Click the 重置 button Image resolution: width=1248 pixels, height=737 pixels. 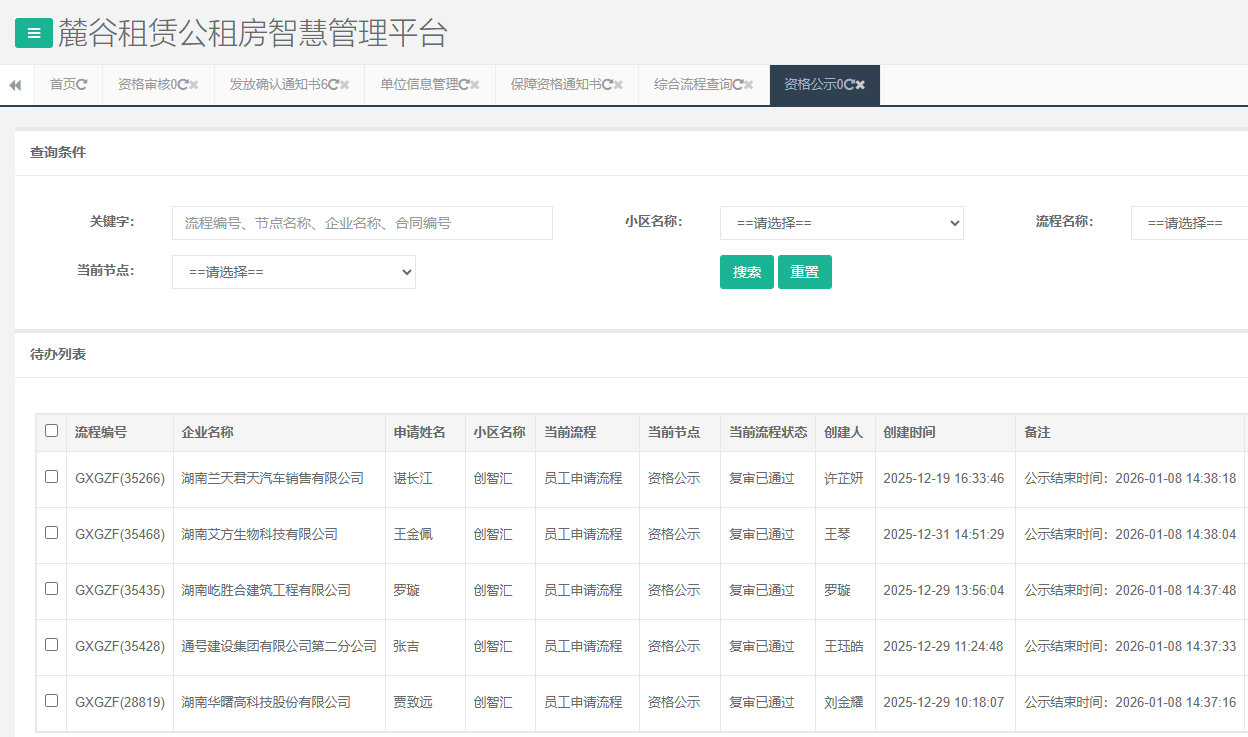click(804, 271)
